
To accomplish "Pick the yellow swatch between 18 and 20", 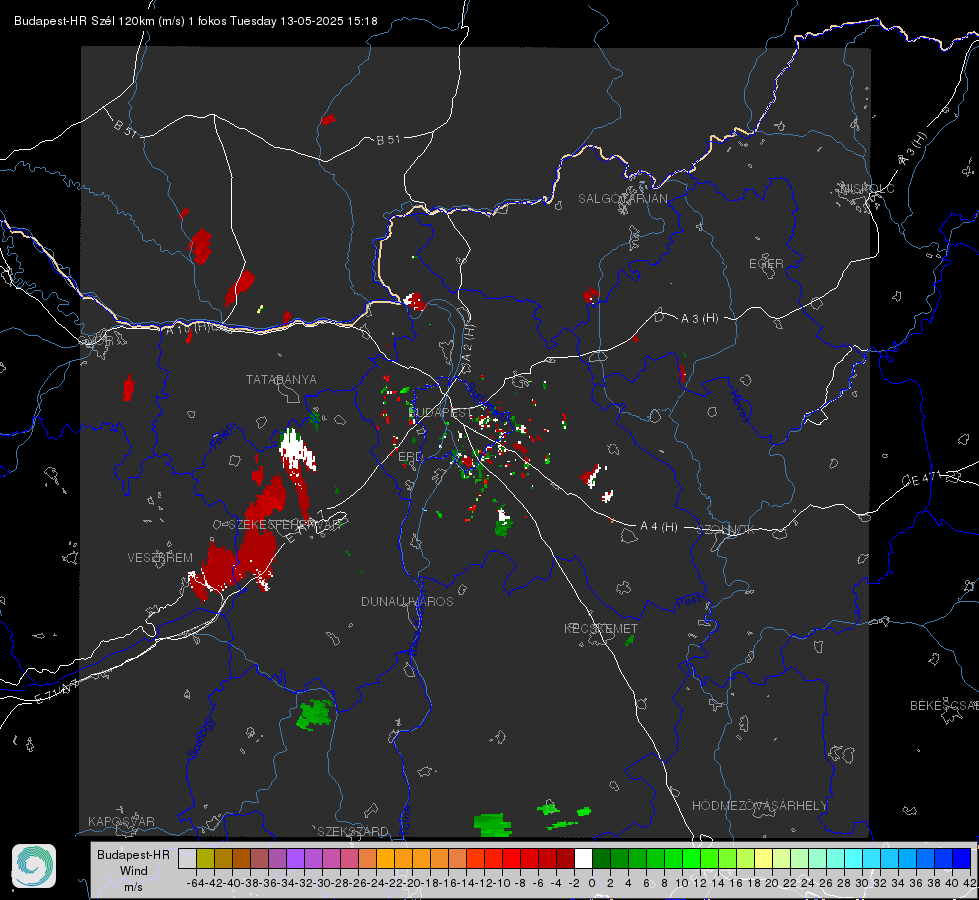I will coord(763,858).
